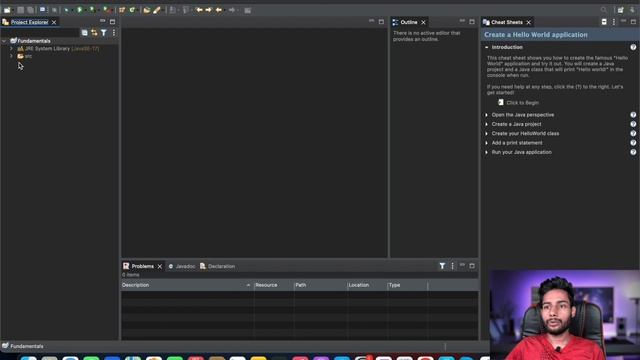Select the Fundamentals project
The image size is (640, 360).
tap(34, 41)
